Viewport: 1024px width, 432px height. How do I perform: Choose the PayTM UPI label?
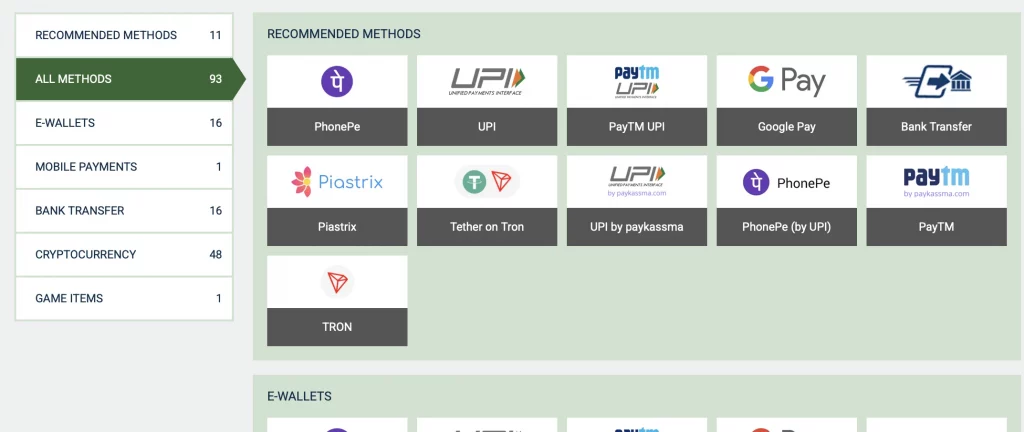click(x=637, y=127)
